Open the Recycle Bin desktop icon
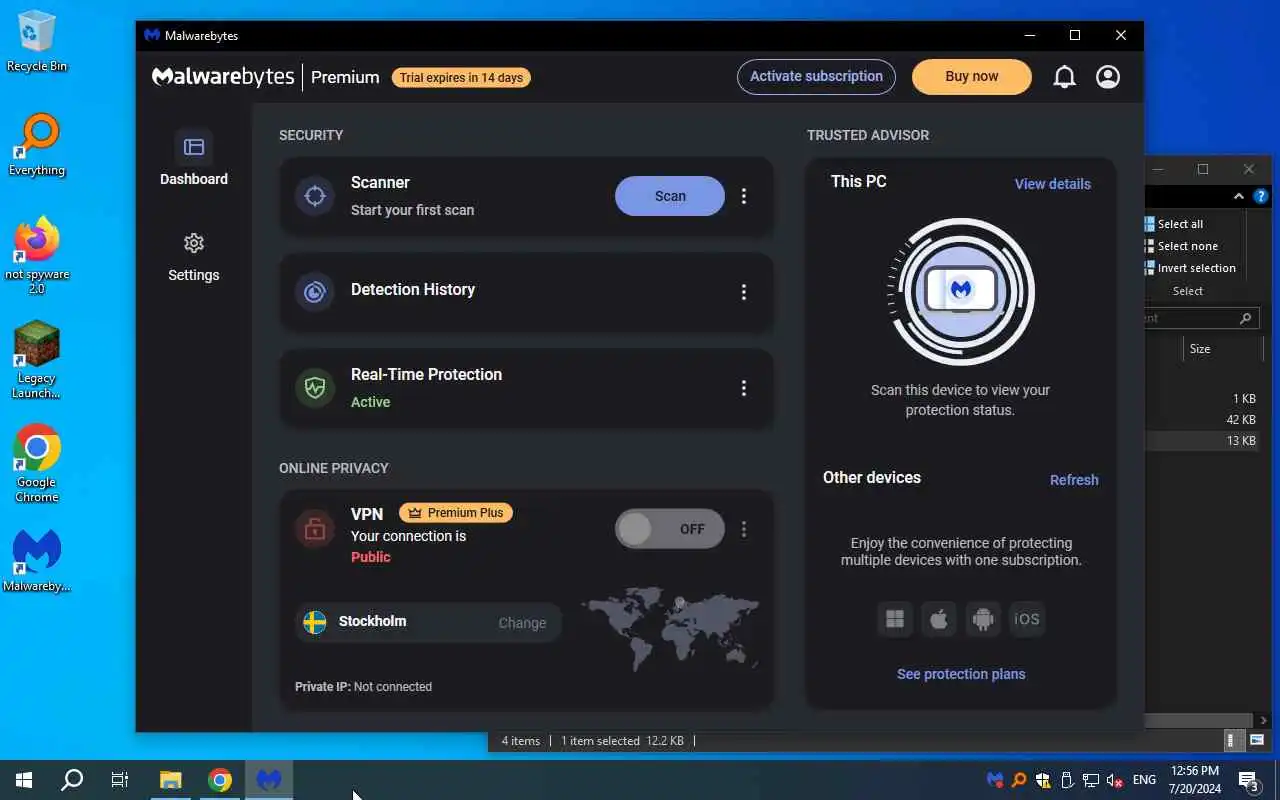1280x800 pixels. pyautogui.click(x=37, y=42)
